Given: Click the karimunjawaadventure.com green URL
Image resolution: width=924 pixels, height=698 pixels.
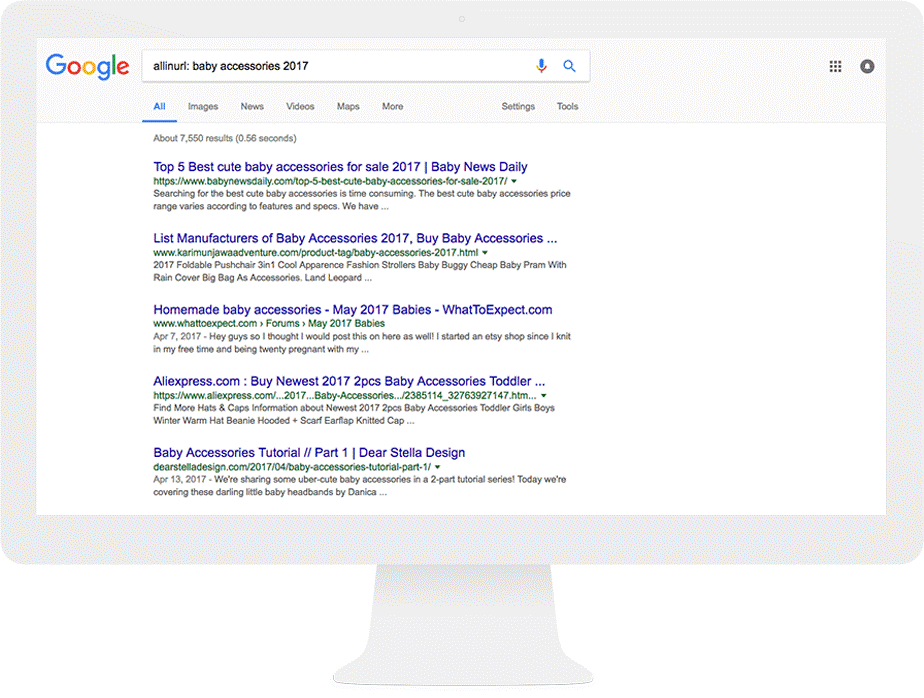Looking at the screenshot, I should (316, 253).
